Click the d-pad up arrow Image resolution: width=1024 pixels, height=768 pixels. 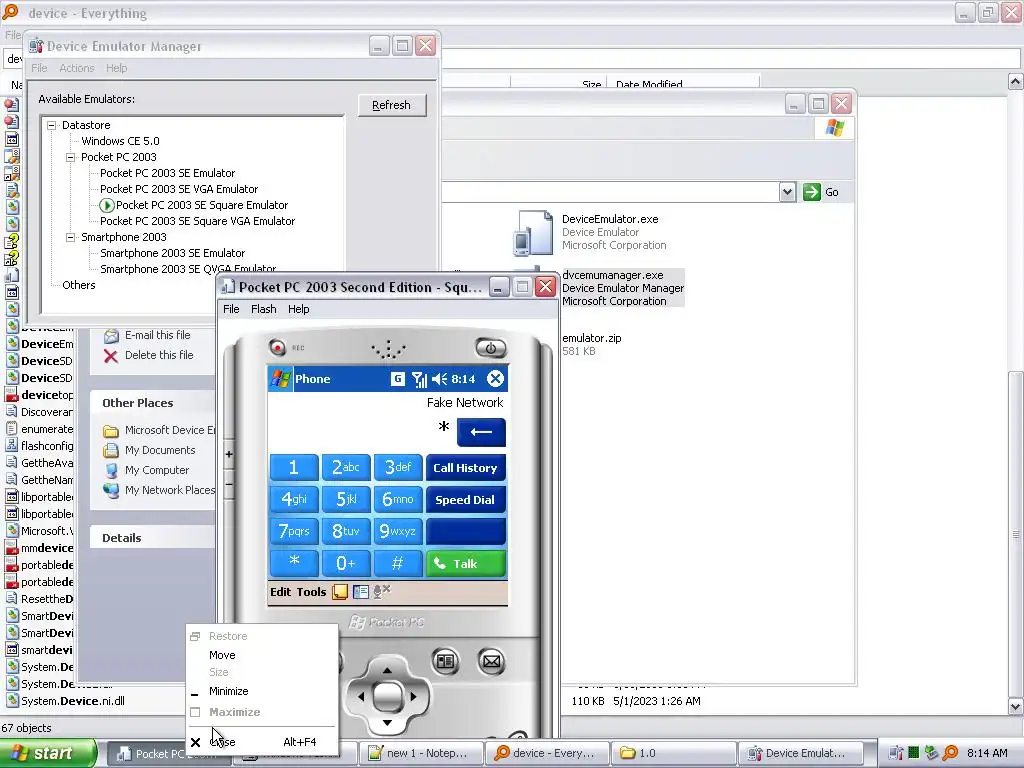point(387,671)
